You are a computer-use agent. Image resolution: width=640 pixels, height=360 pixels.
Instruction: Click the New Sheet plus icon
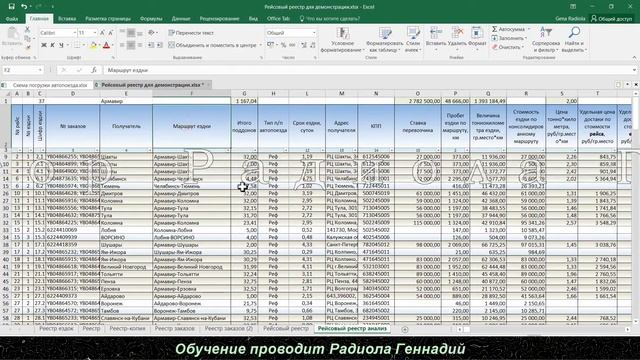pos(404,329)
